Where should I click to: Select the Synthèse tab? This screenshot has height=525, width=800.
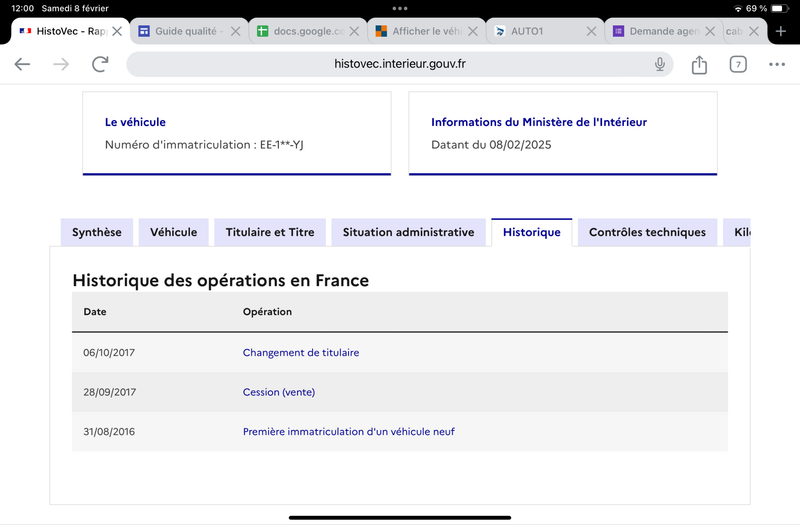click(97, 233)
